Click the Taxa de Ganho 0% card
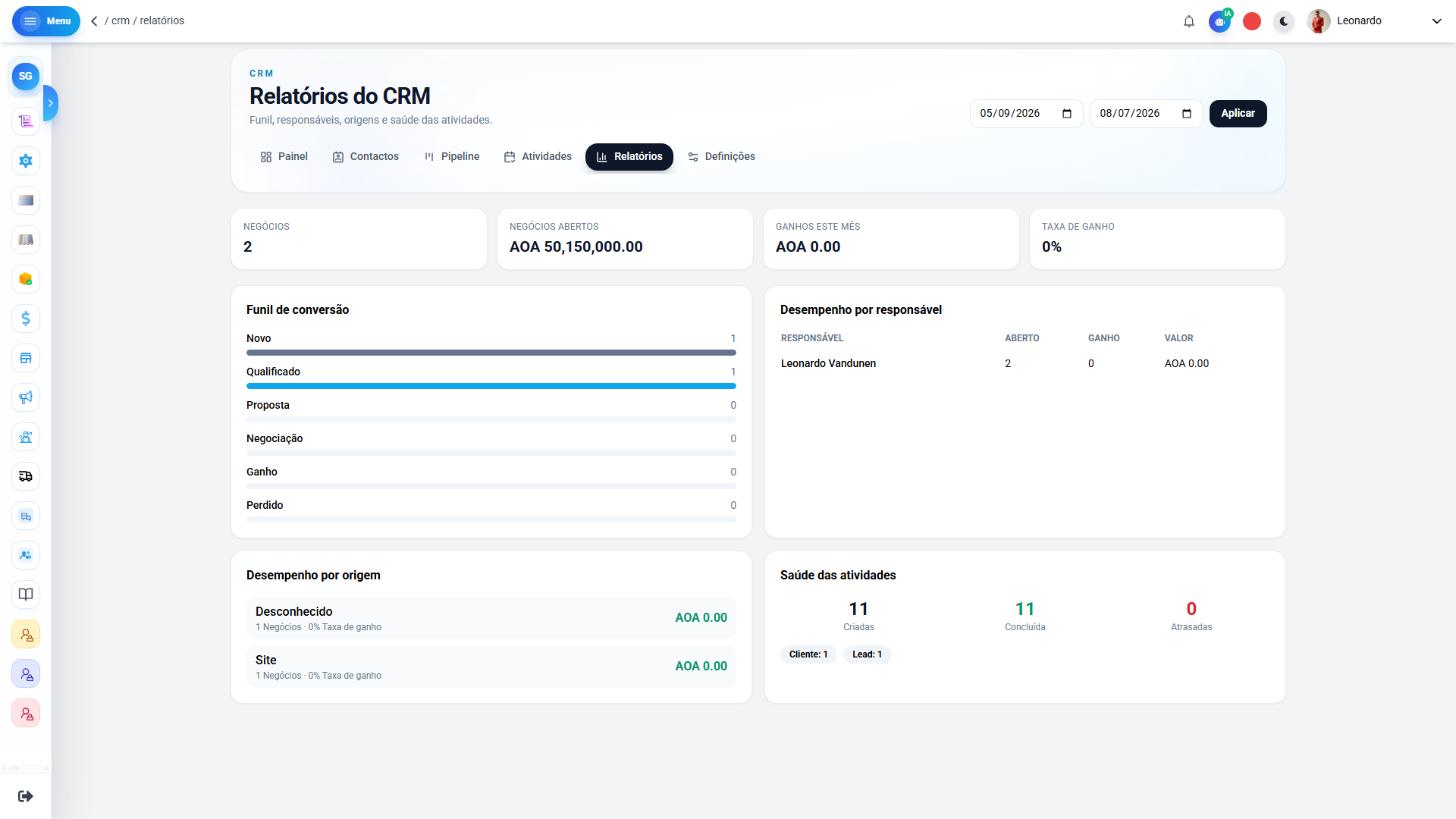This screenshot has height=819, width=1456. tap(1157, 239)
